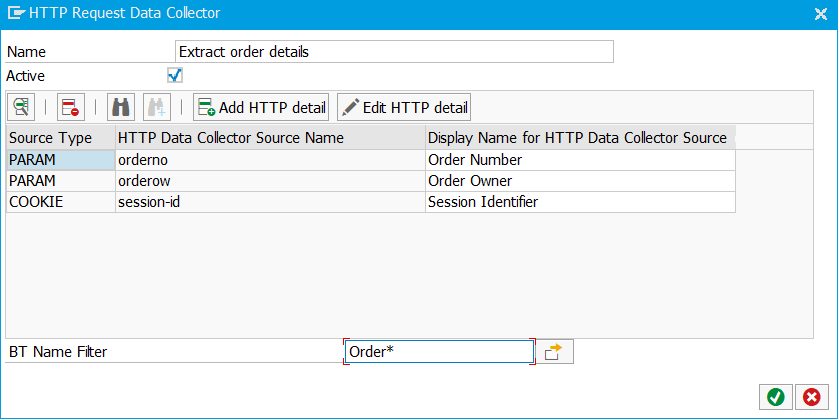This screenshot has height=419, width=839.
Task: Click the multiple selection arrow icon beside the filter
Action: [x=555, y=352]
